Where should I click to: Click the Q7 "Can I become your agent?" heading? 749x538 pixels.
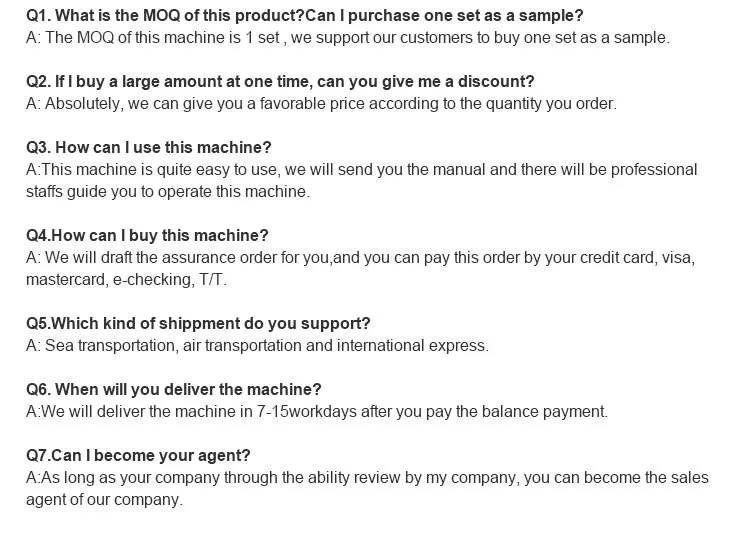138,455
